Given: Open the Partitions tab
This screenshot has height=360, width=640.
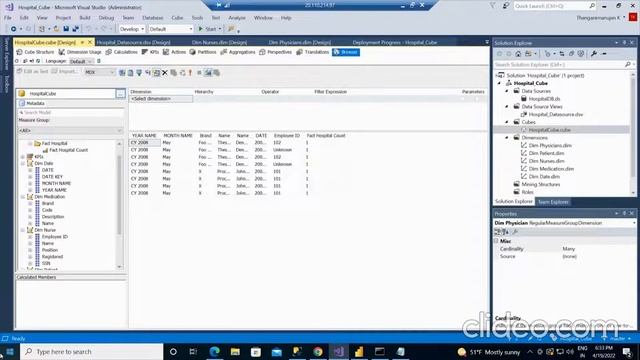Looking at the screenshot, I should tap(203, 52).
